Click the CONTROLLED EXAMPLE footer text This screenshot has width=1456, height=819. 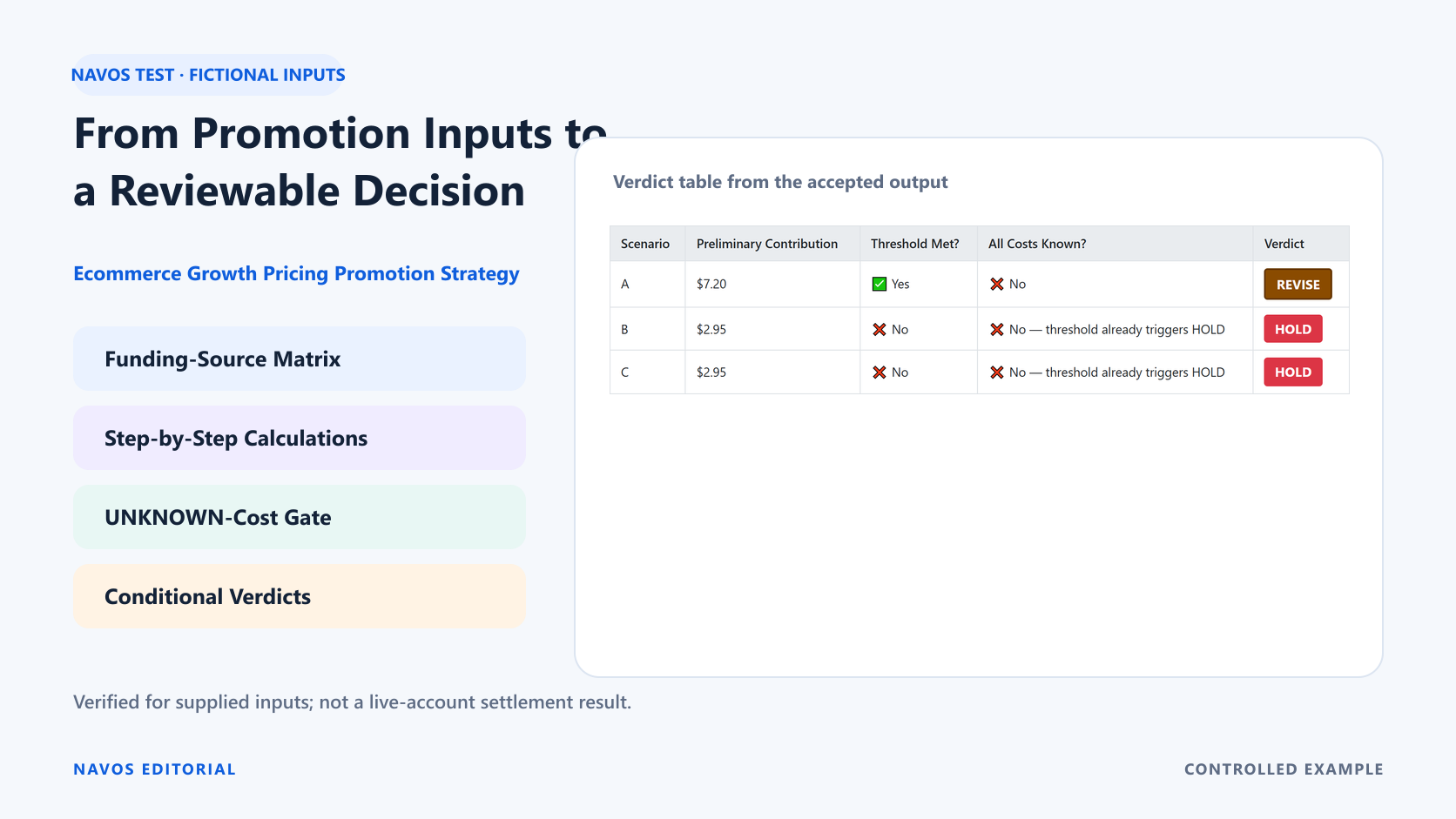pos(1284,769)
